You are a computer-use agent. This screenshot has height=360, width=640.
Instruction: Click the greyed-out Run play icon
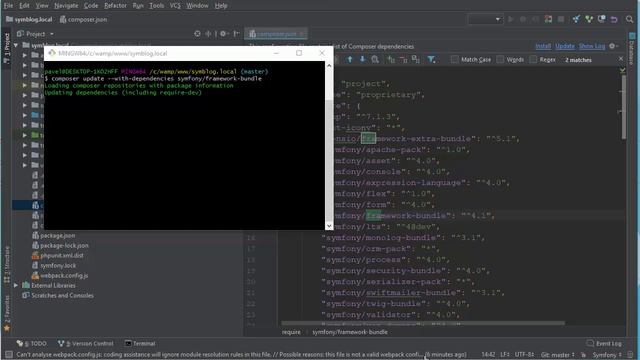click(510, 19)
